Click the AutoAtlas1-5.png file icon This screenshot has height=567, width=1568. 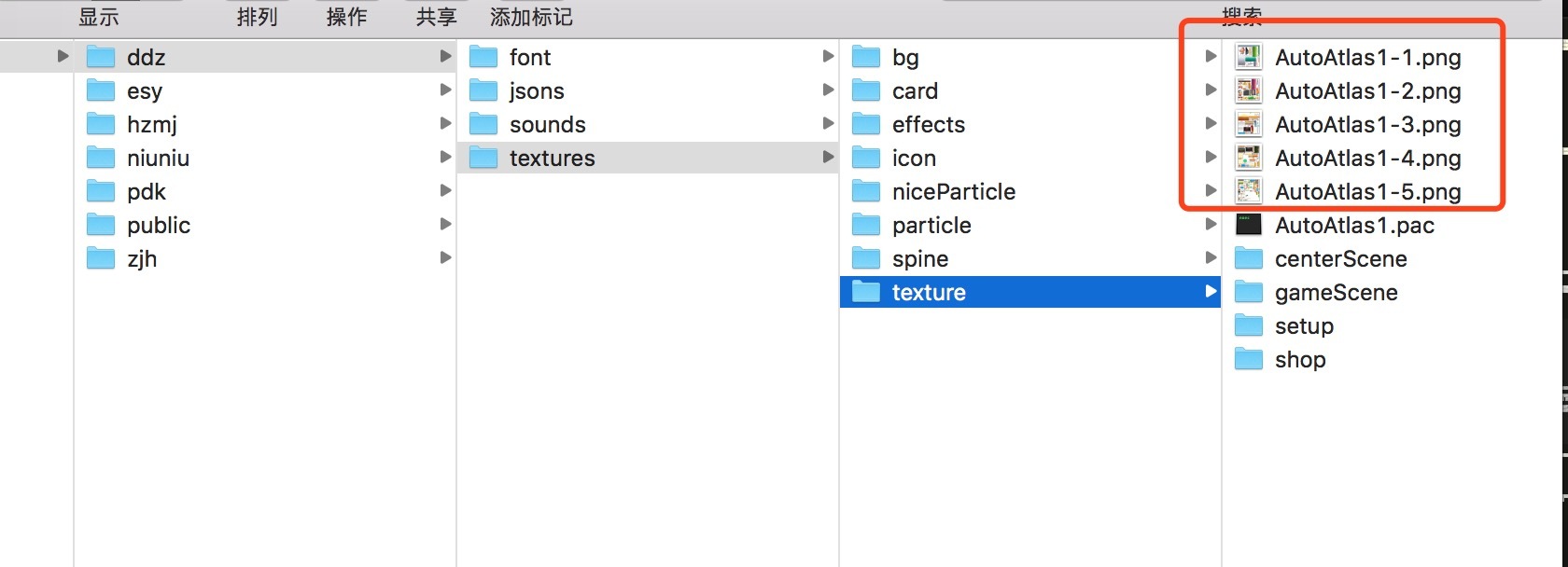pyautogui.click(x=1248, y=191)
